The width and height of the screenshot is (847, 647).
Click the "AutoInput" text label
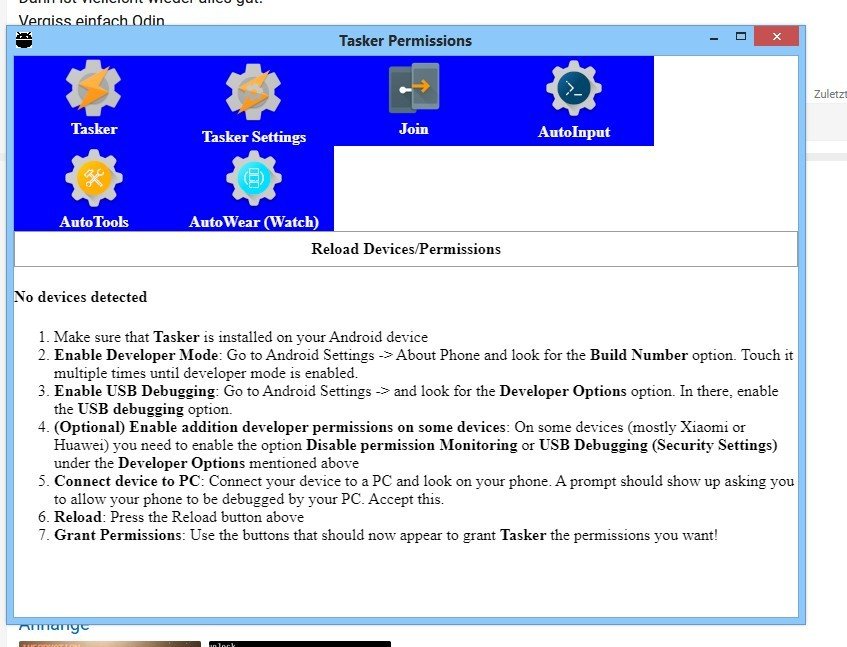click(574, 132)
